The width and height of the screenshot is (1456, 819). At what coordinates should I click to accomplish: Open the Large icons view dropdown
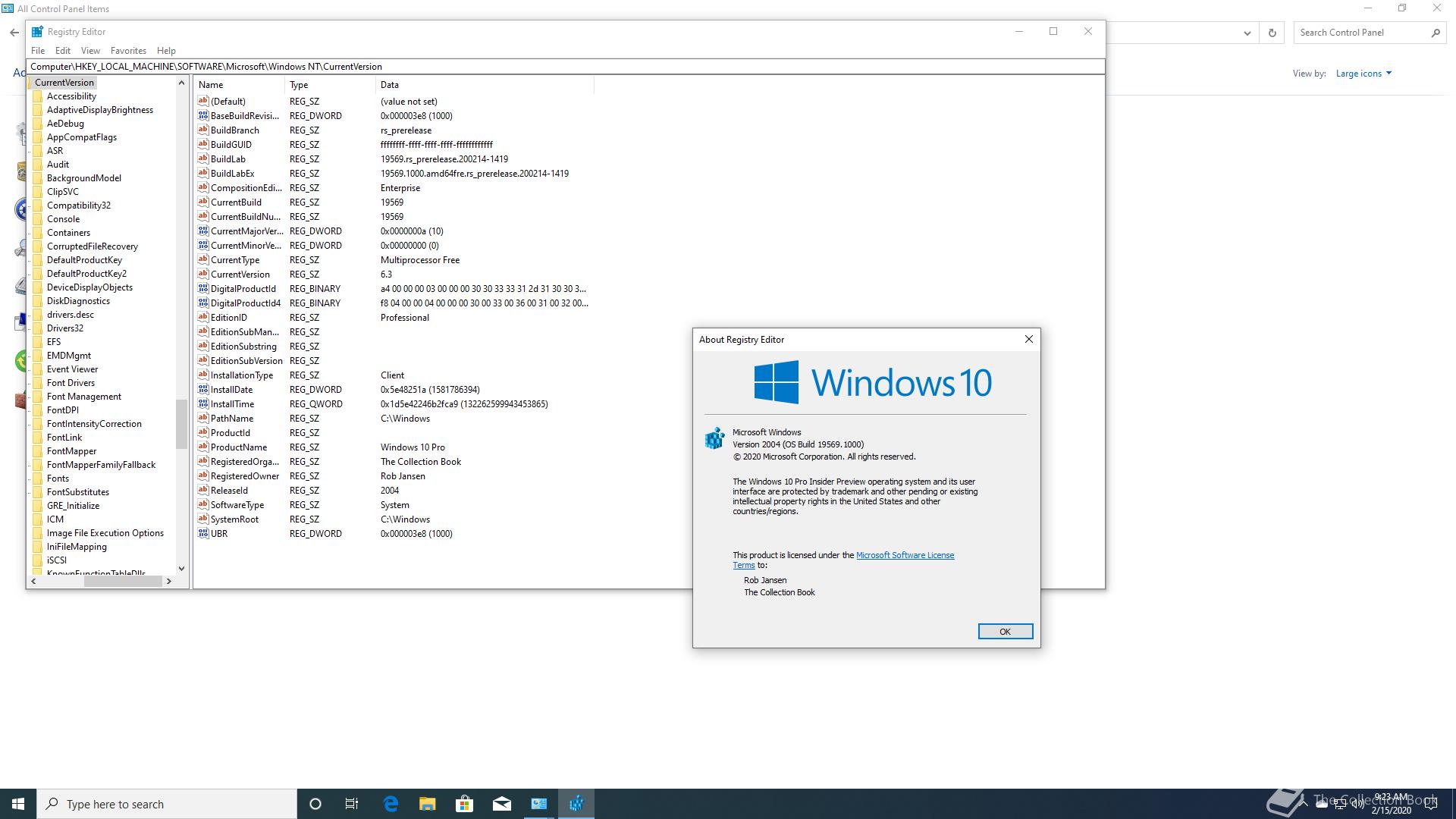[x=1363, y=74]
